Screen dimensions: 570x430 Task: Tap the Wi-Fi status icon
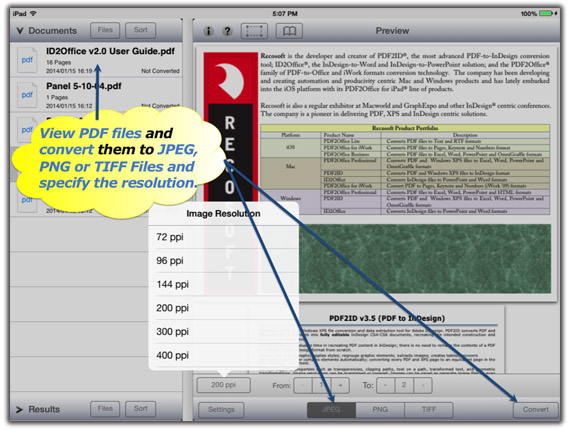coord(33,13)
